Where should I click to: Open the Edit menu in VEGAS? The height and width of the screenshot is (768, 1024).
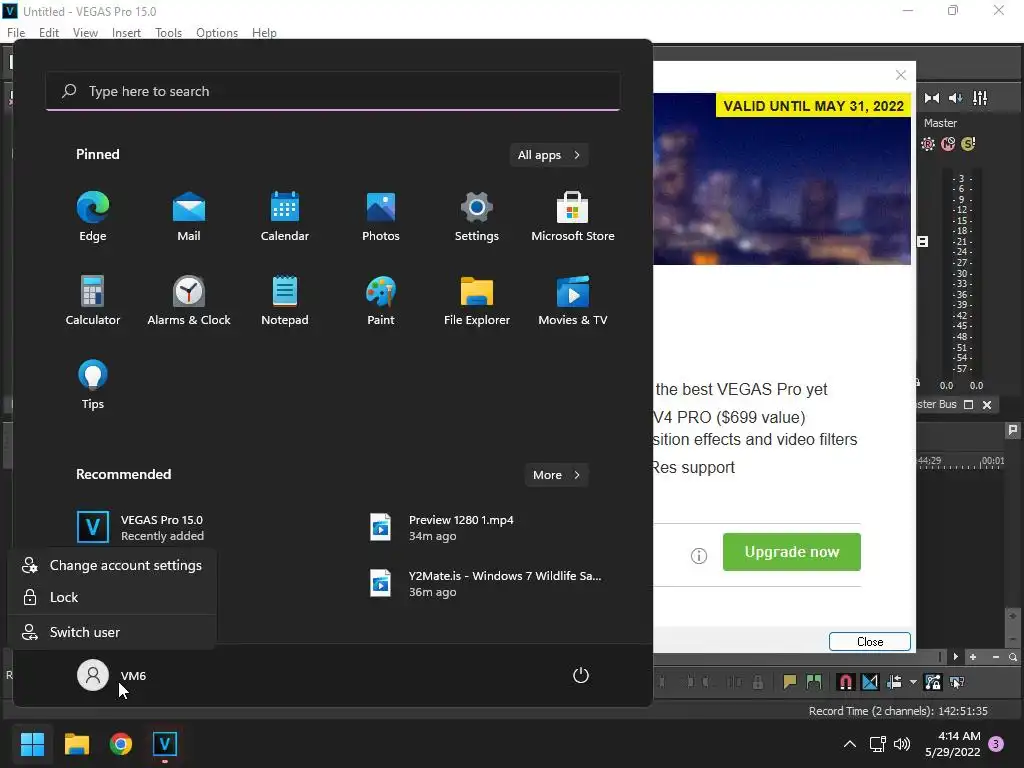[48, 33]
